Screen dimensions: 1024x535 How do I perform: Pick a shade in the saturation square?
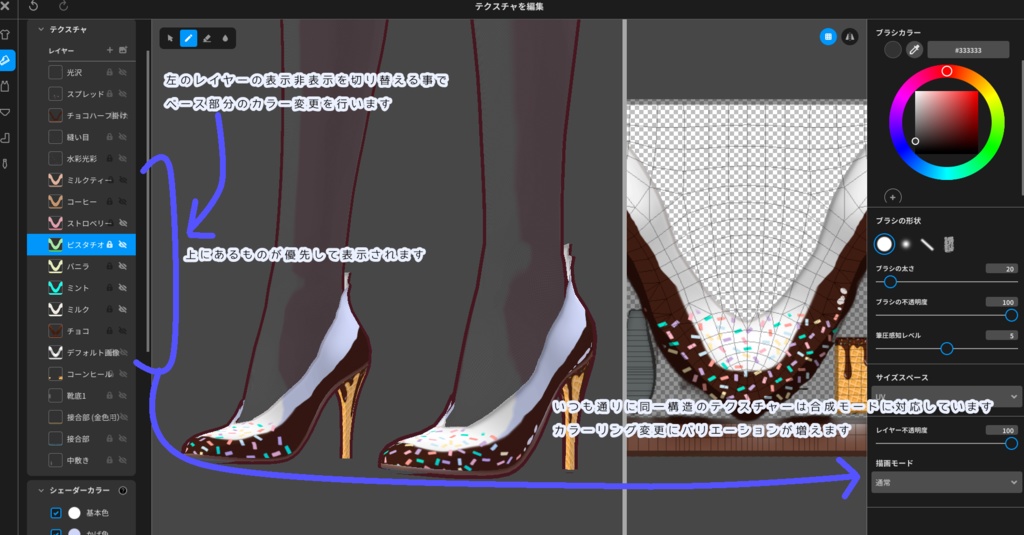click(946, 123)
